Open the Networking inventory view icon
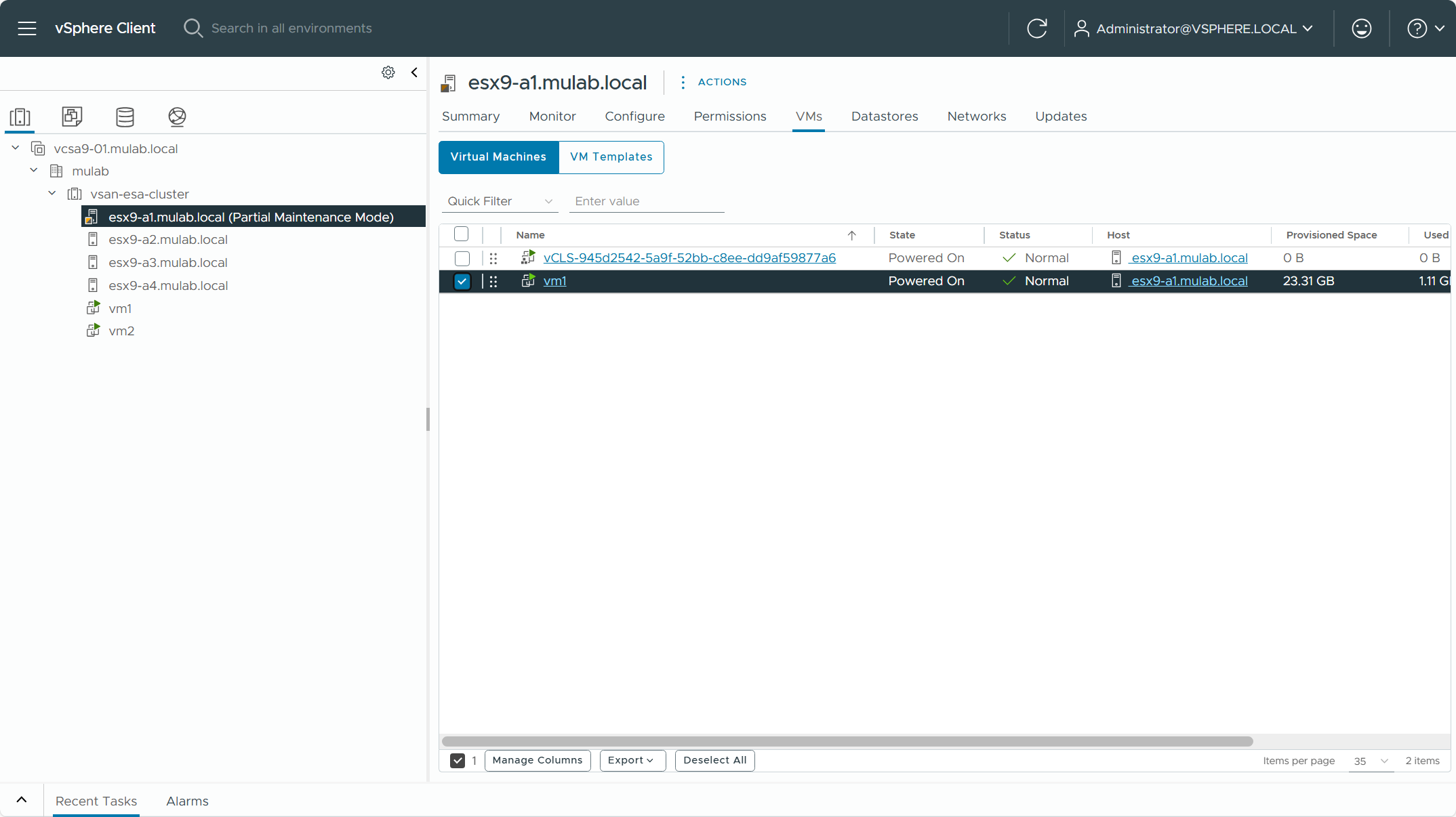Viewport: 1456px width, 817px height. point(177,117)
